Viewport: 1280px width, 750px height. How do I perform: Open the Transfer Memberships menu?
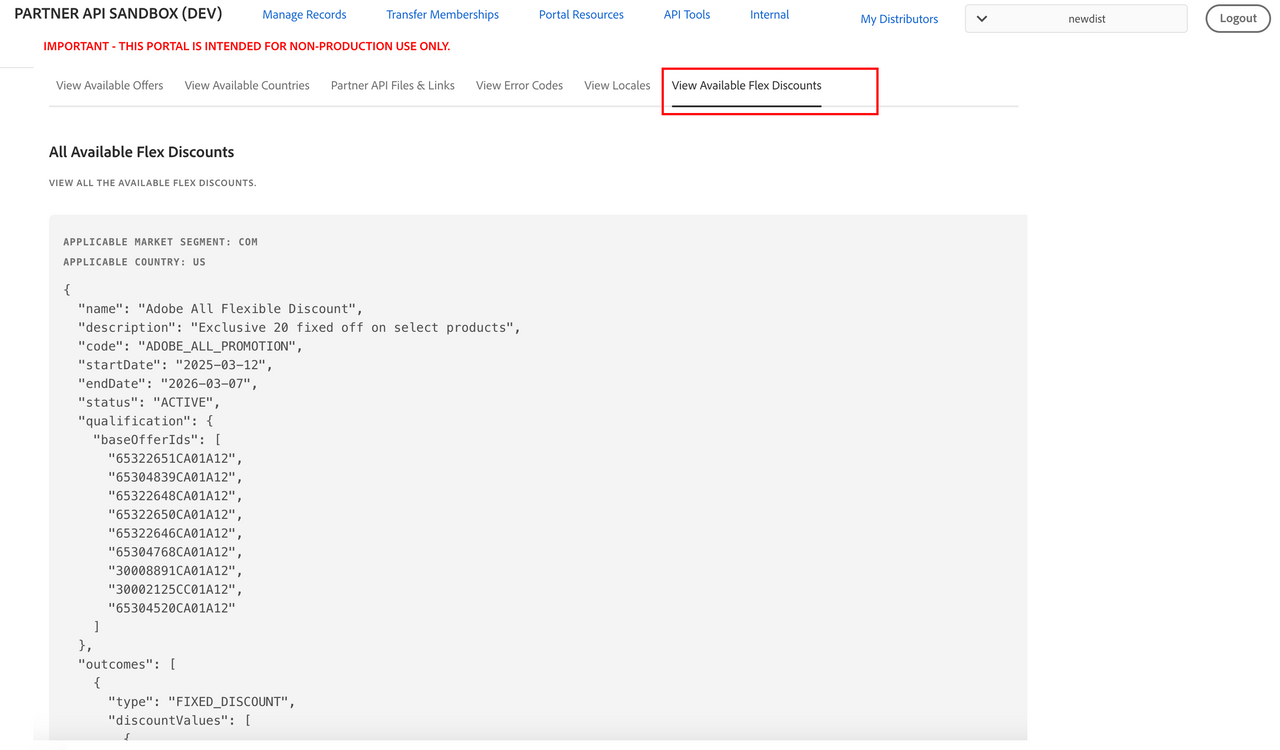(442, 15)
